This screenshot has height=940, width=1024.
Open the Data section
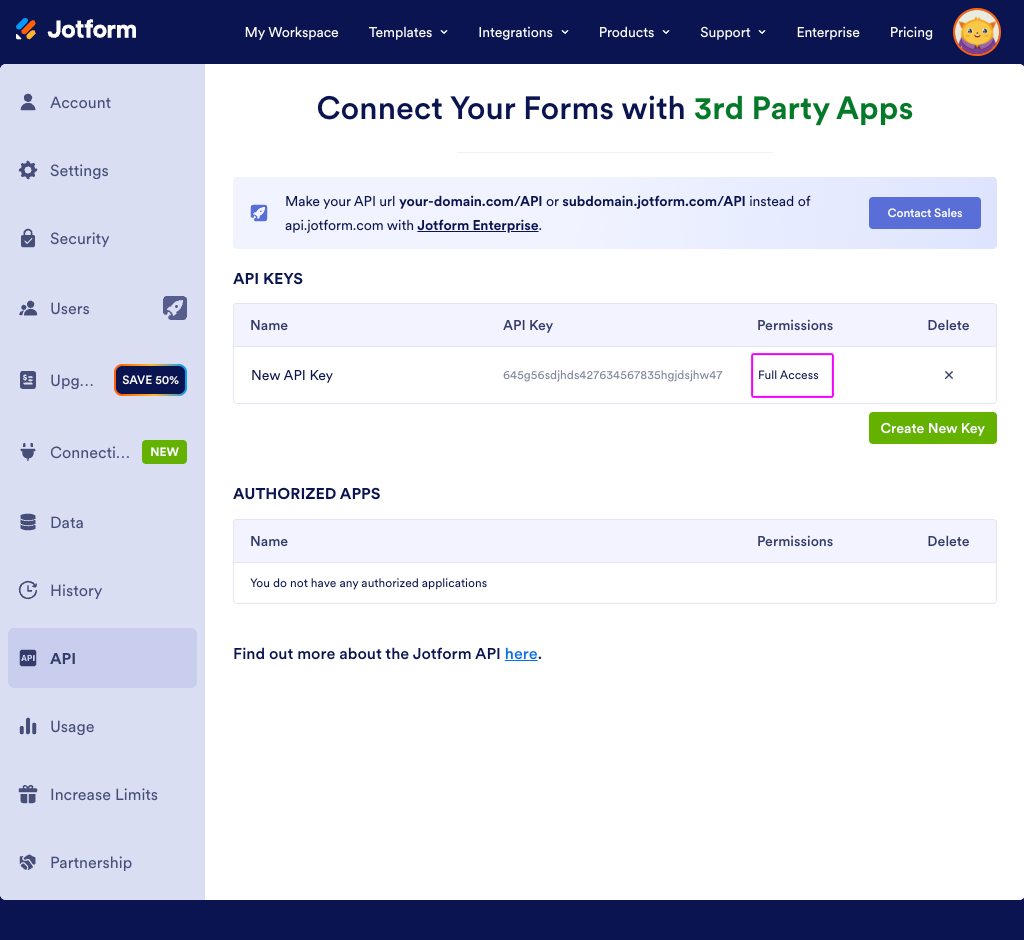(102, 522)
